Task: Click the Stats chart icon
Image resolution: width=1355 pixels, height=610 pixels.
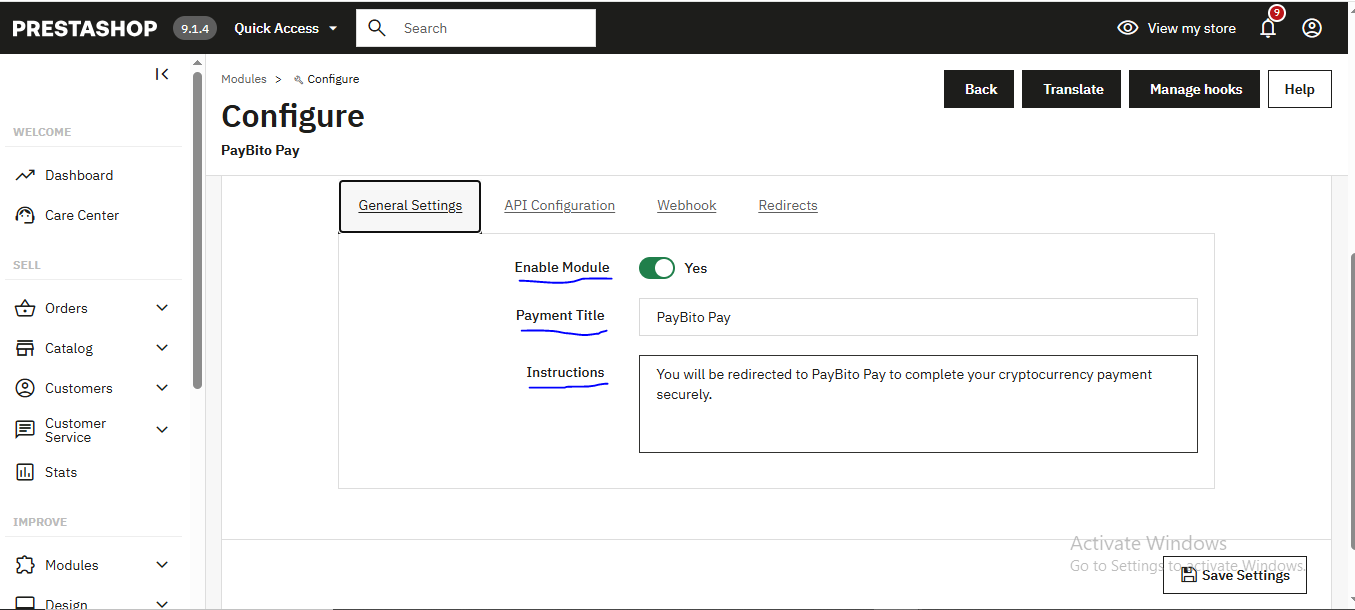Action: [26, 472]
